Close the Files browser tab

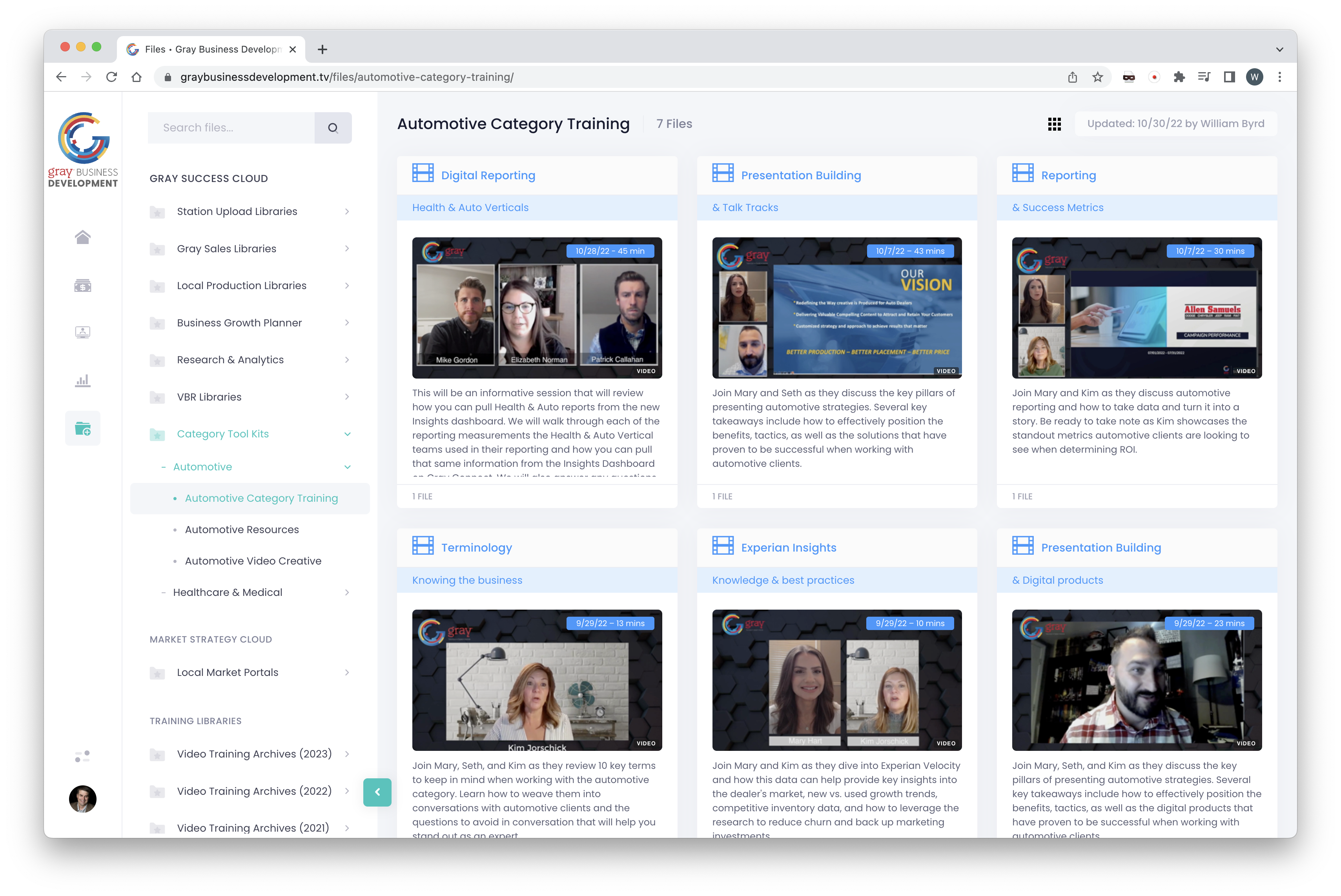[x=293, y=50]
